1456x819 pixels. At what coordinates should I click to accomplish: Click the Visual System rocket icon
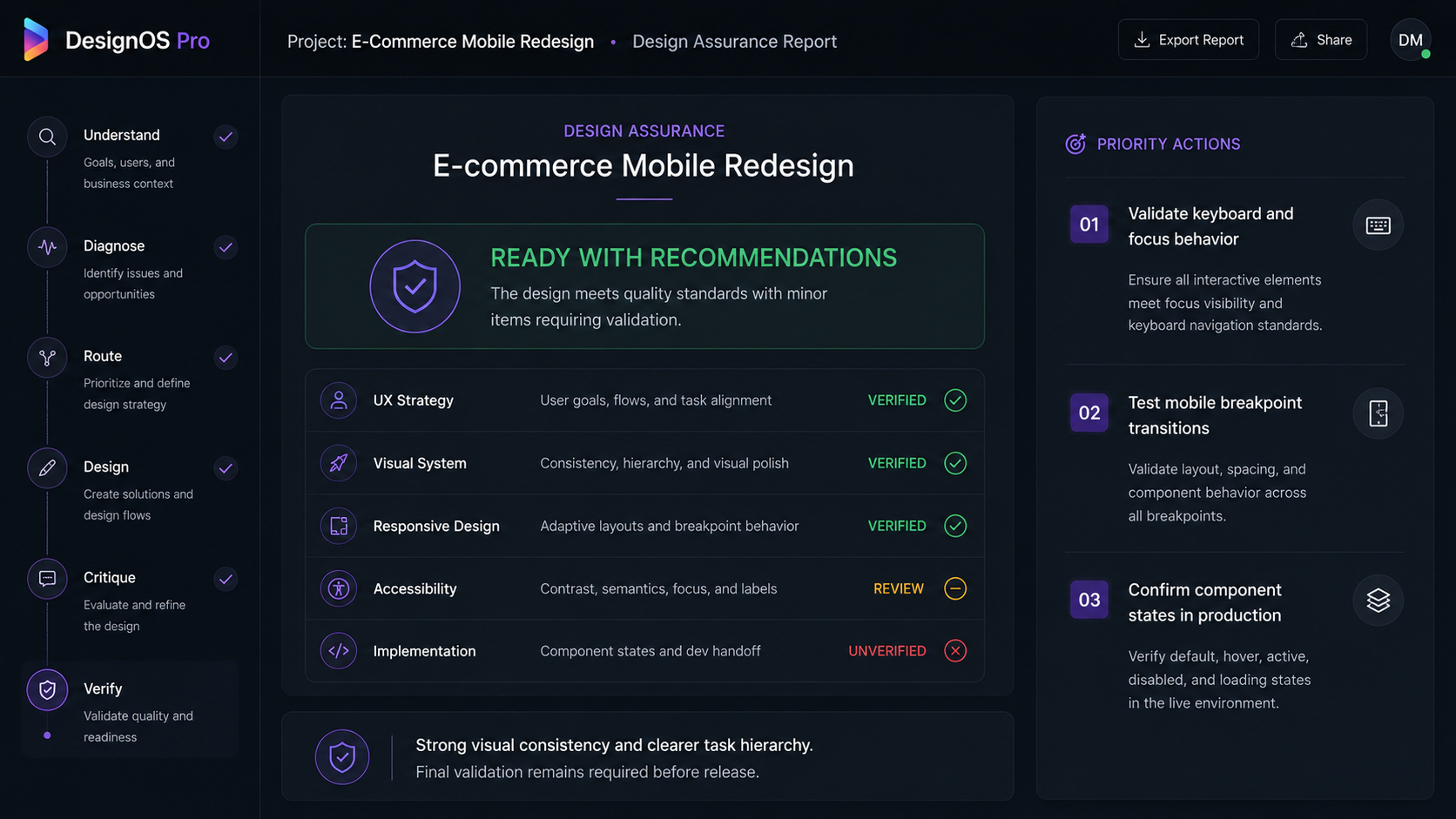pyautogui.click(x=339, y=463)
